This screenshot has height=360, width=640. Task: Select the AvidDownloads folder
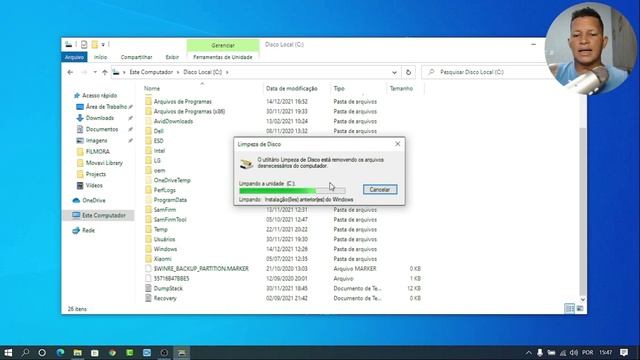coord(173,121)
